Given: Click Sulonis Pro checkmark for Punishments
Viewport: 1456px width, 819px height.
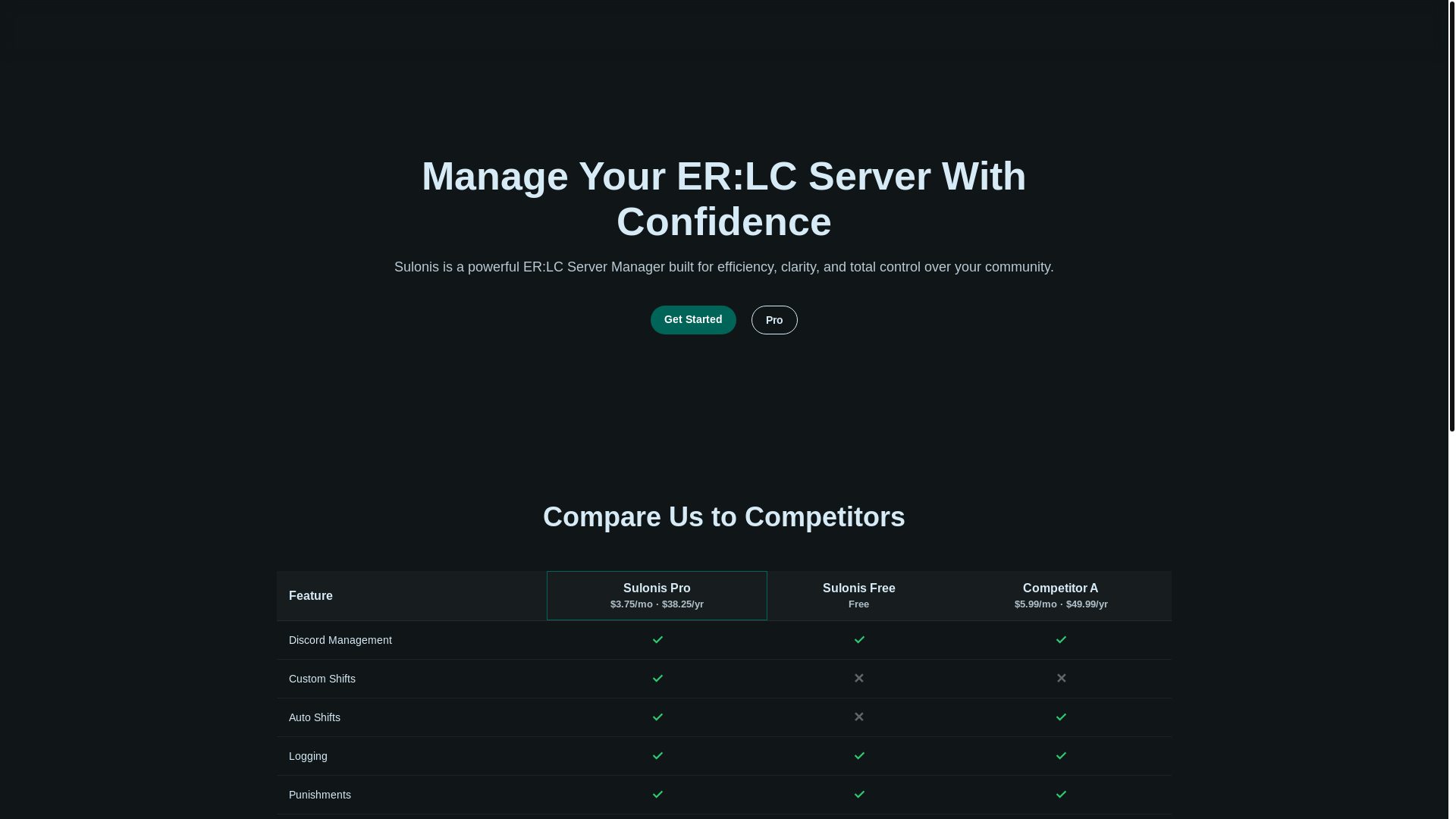Looking at the screenshot, I should tap(657, 795).
